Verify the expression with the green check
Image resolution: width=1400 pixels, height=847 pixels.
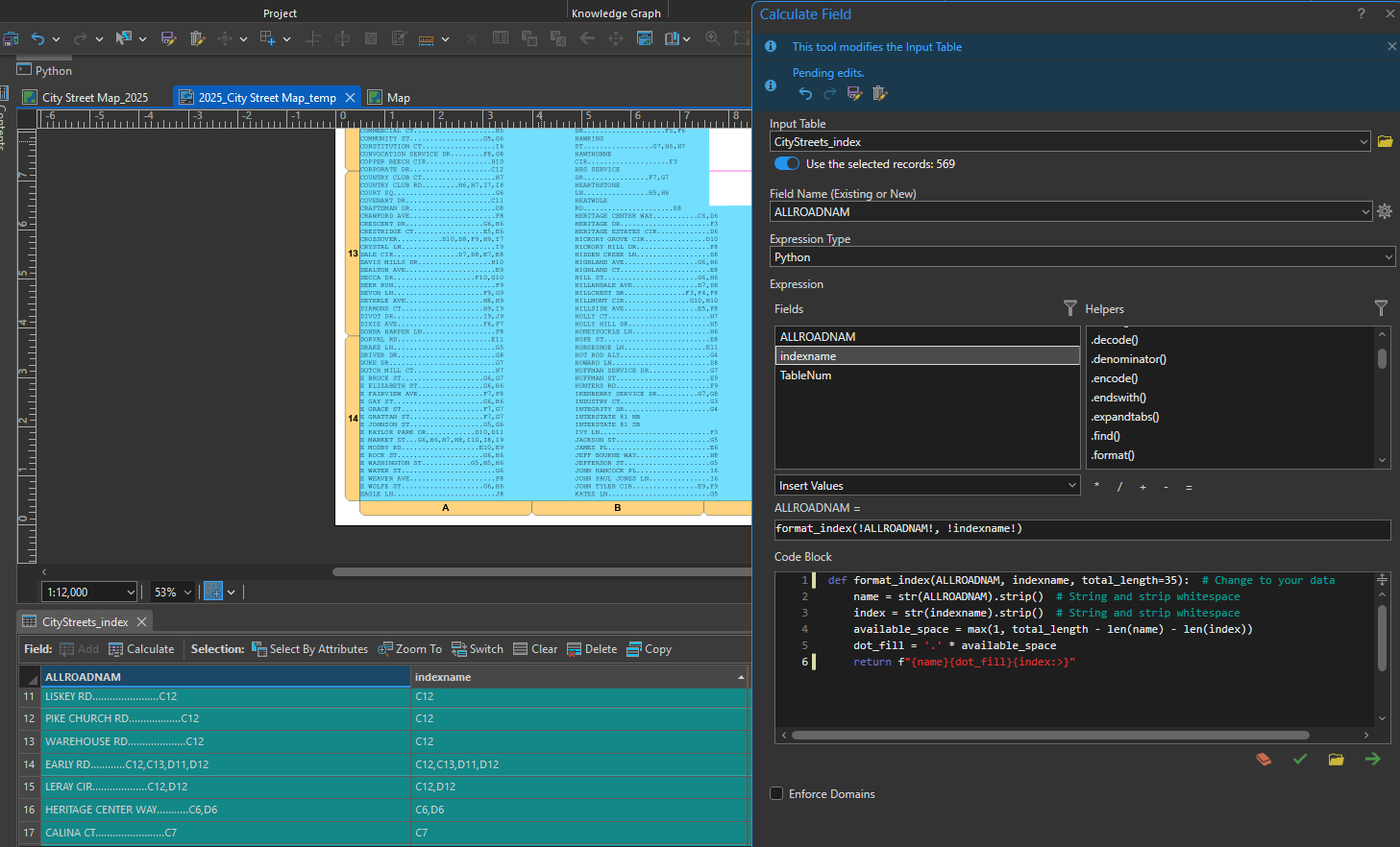tap(1300, 759)
